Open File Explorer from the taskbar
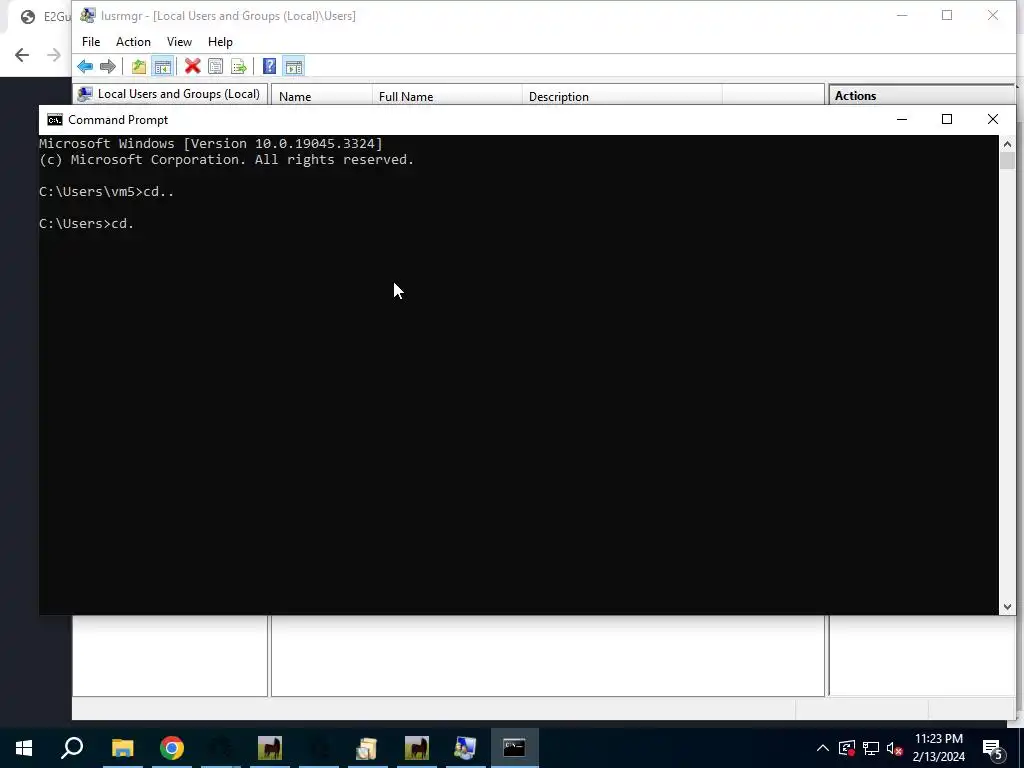Screen dimensions: 1024x768 pos(122,748)
